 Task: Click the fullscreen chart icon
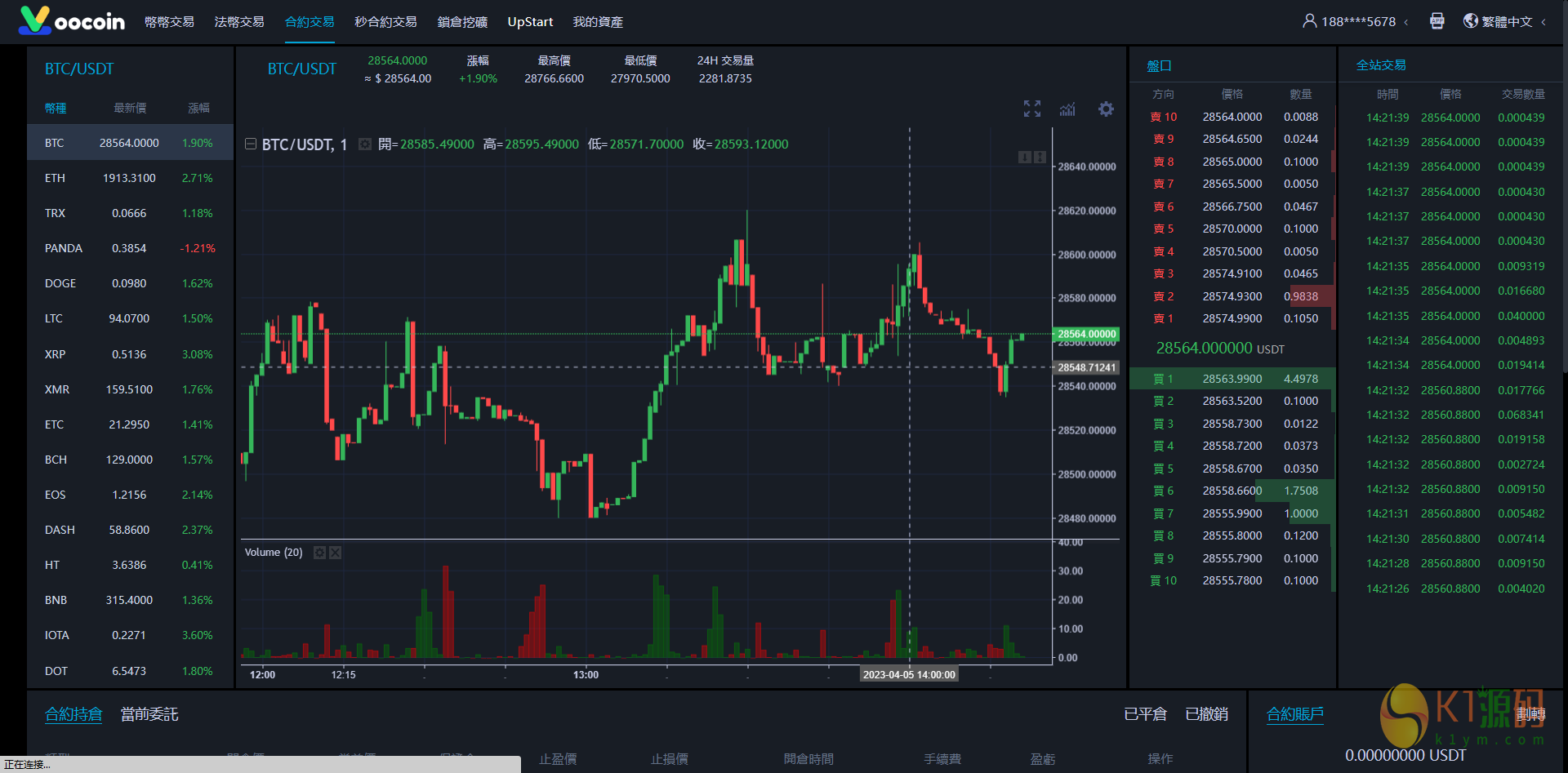1032,109
